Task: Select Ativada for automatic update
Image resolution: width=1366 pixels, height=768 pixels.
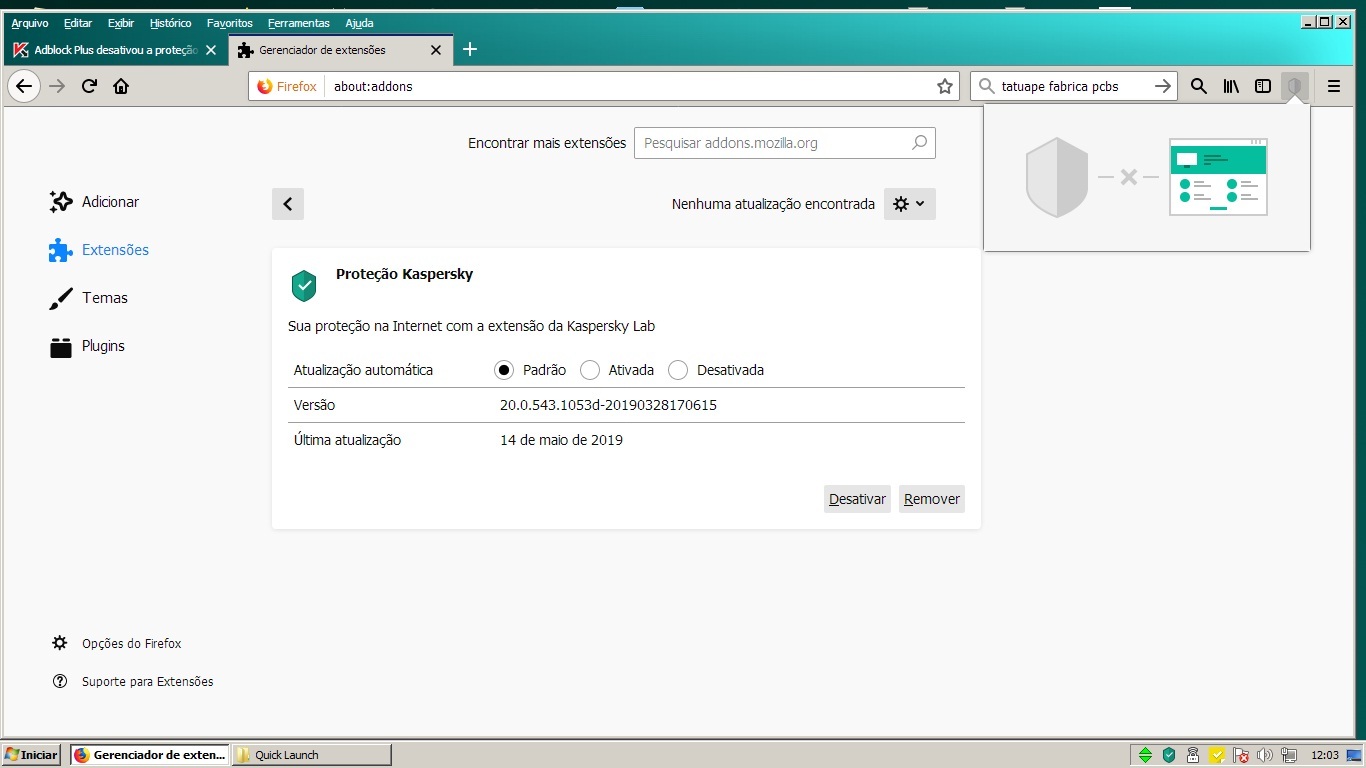Action: [590, 370]
